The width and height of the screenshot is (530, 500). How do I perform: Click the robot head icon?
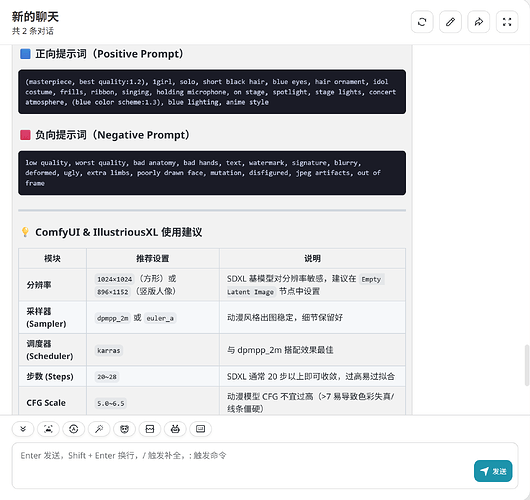pos(175,429)
